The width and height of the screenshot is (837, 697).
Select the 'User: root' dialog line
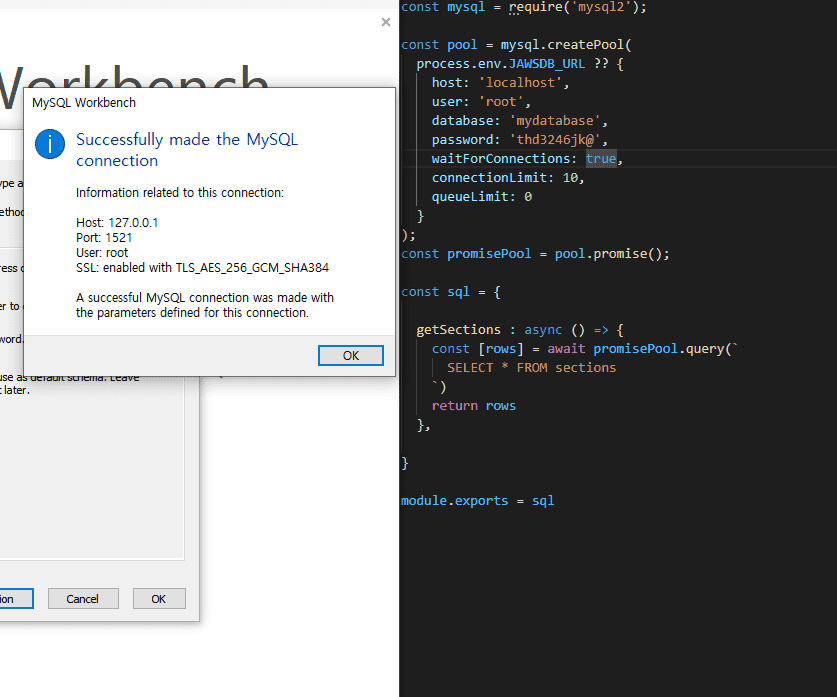point(102,252)
